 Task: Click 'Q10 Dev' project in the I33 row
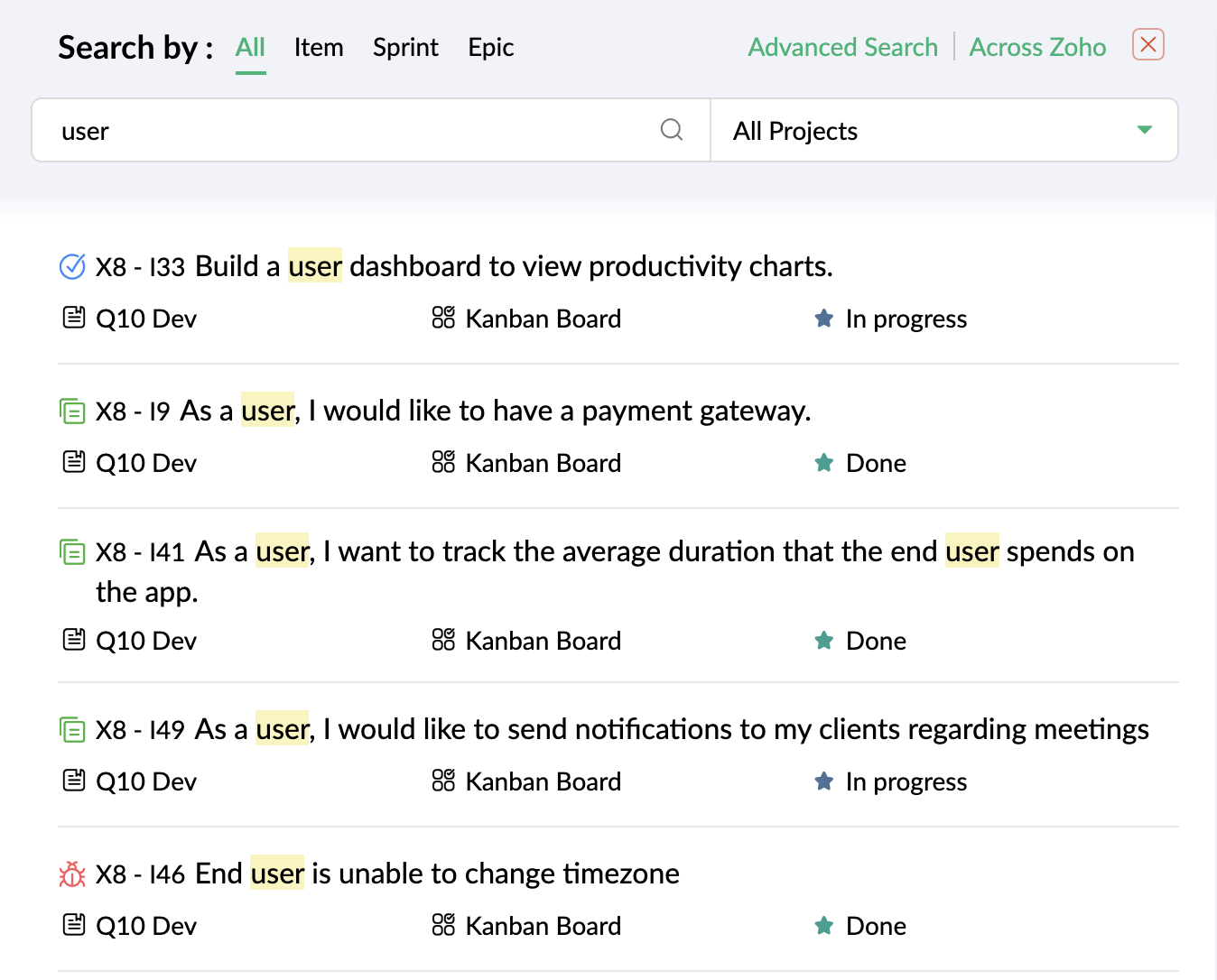point(146,319)
